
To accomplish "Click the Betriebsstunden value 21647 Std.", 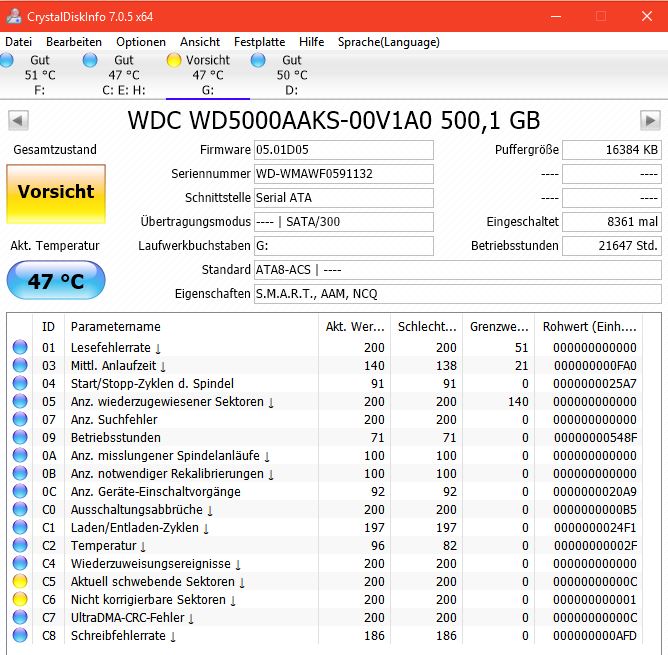I will (x=612, y=246).
